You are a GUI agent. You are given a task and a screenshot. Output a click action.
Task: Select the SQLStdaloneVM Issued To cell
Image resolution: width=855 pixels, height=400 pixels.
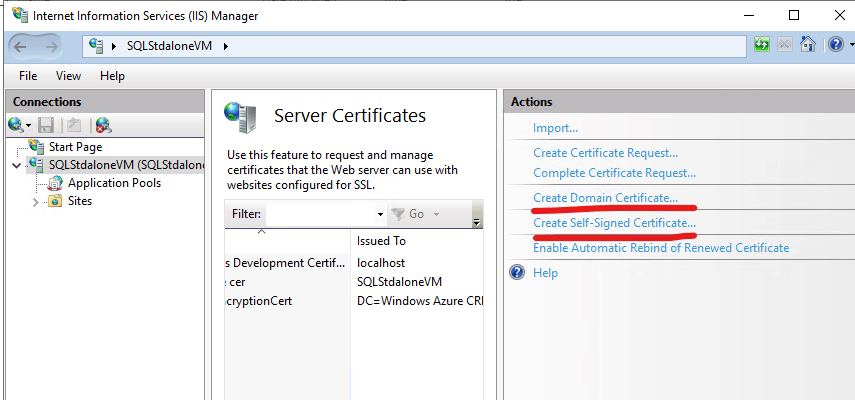pyautogui.click(x=399, y=282)
